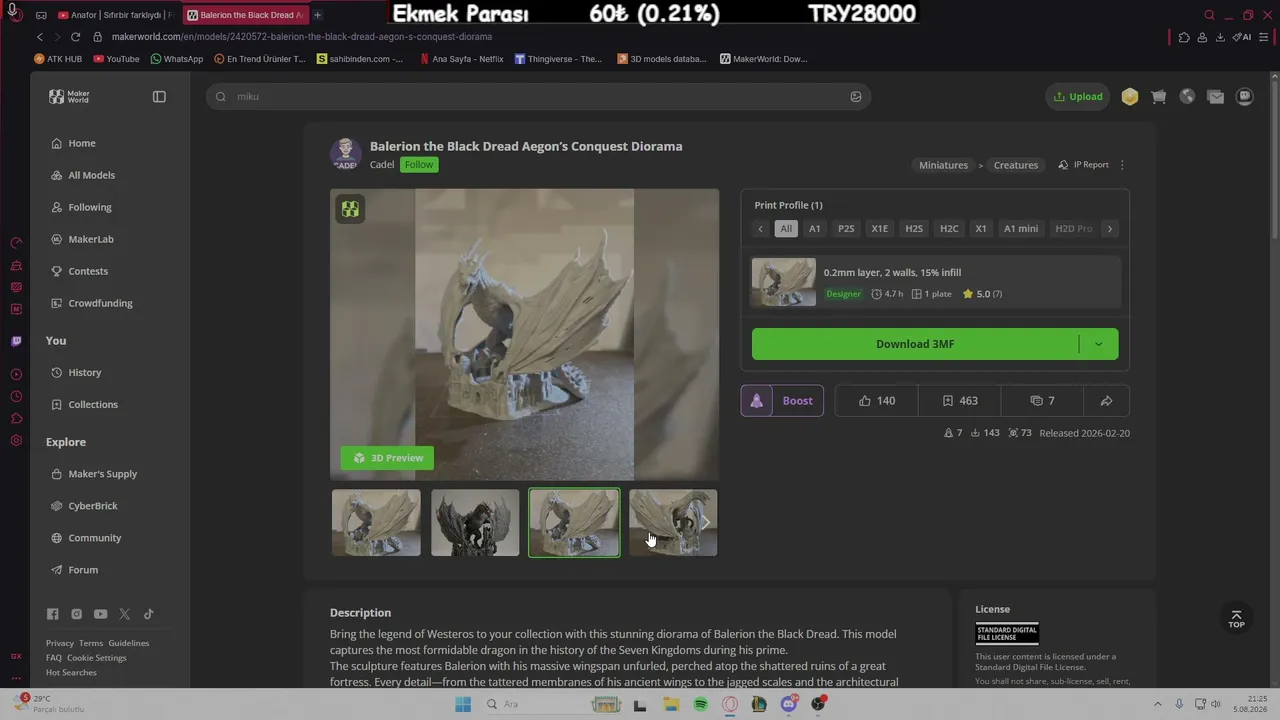The height and width of the screenshot is (720, 1280).
Task: Expand the Download 3MF options arrow
Action: click(1098, 344)
